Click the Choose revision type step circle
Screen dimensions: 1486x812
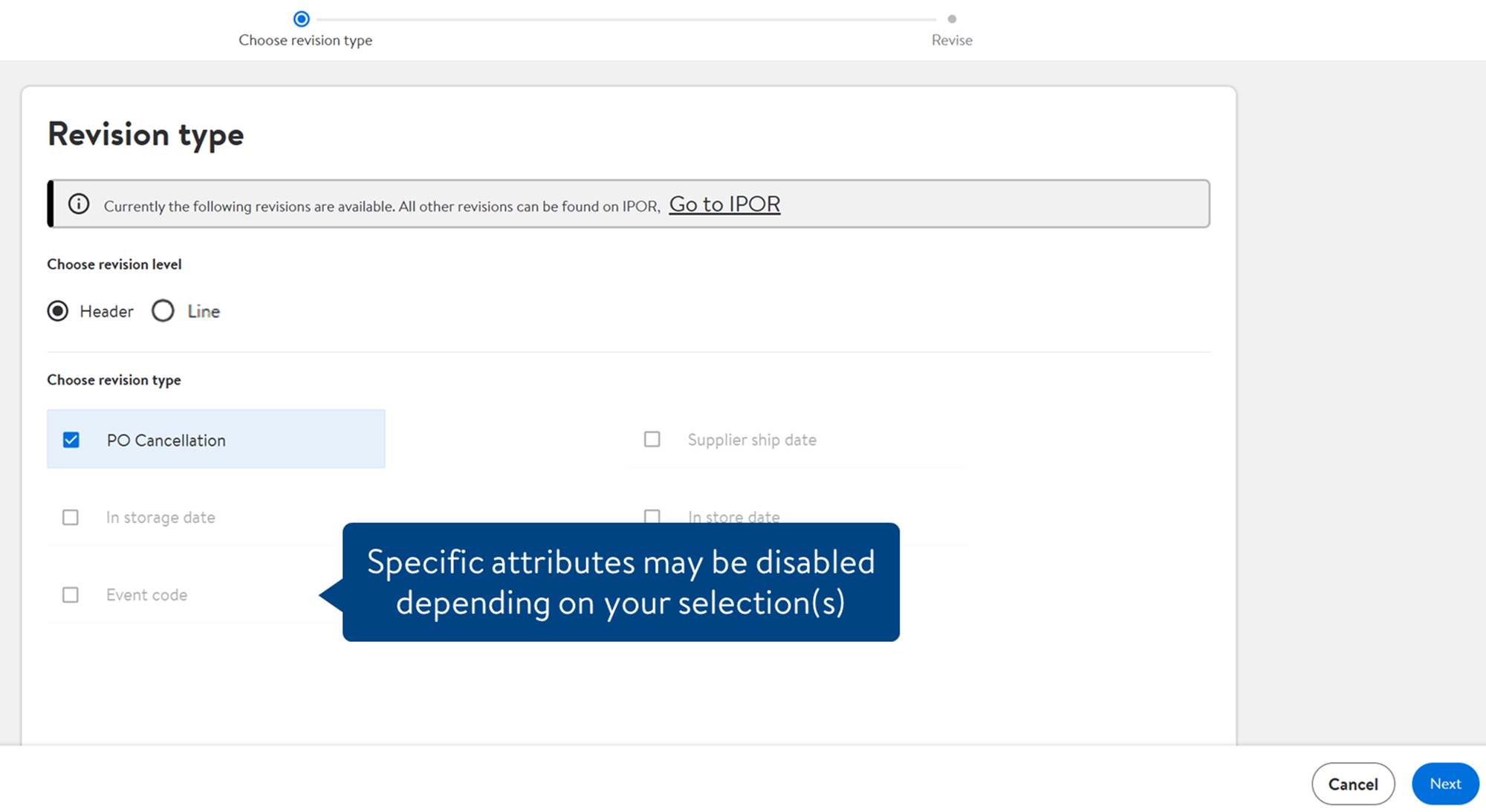click(x=302, y=19)
